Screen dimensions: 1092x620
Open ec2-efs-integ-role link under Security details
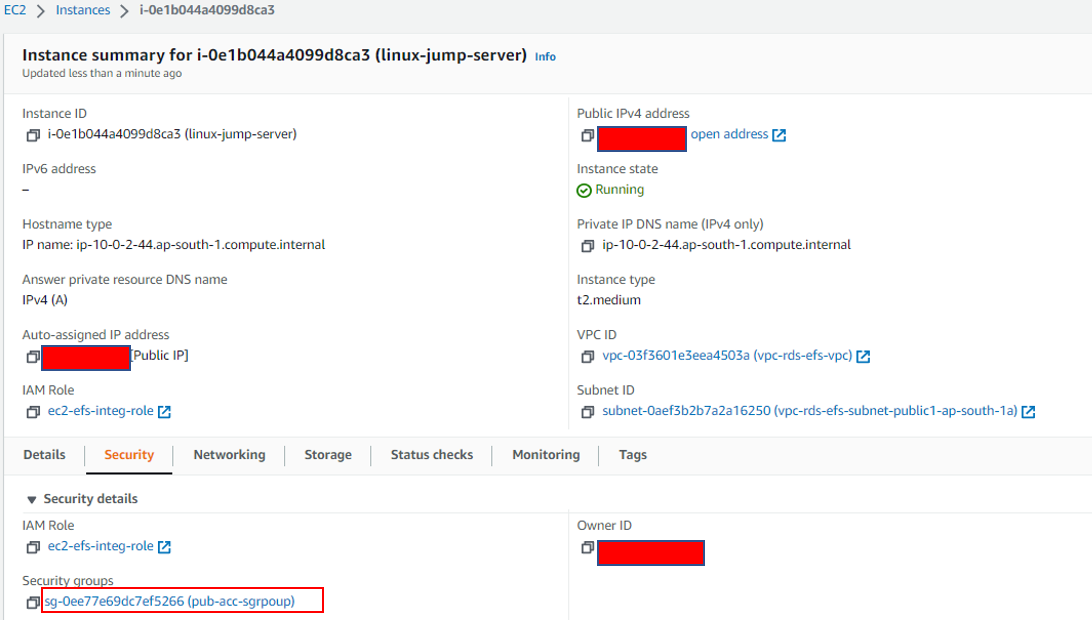100,546
